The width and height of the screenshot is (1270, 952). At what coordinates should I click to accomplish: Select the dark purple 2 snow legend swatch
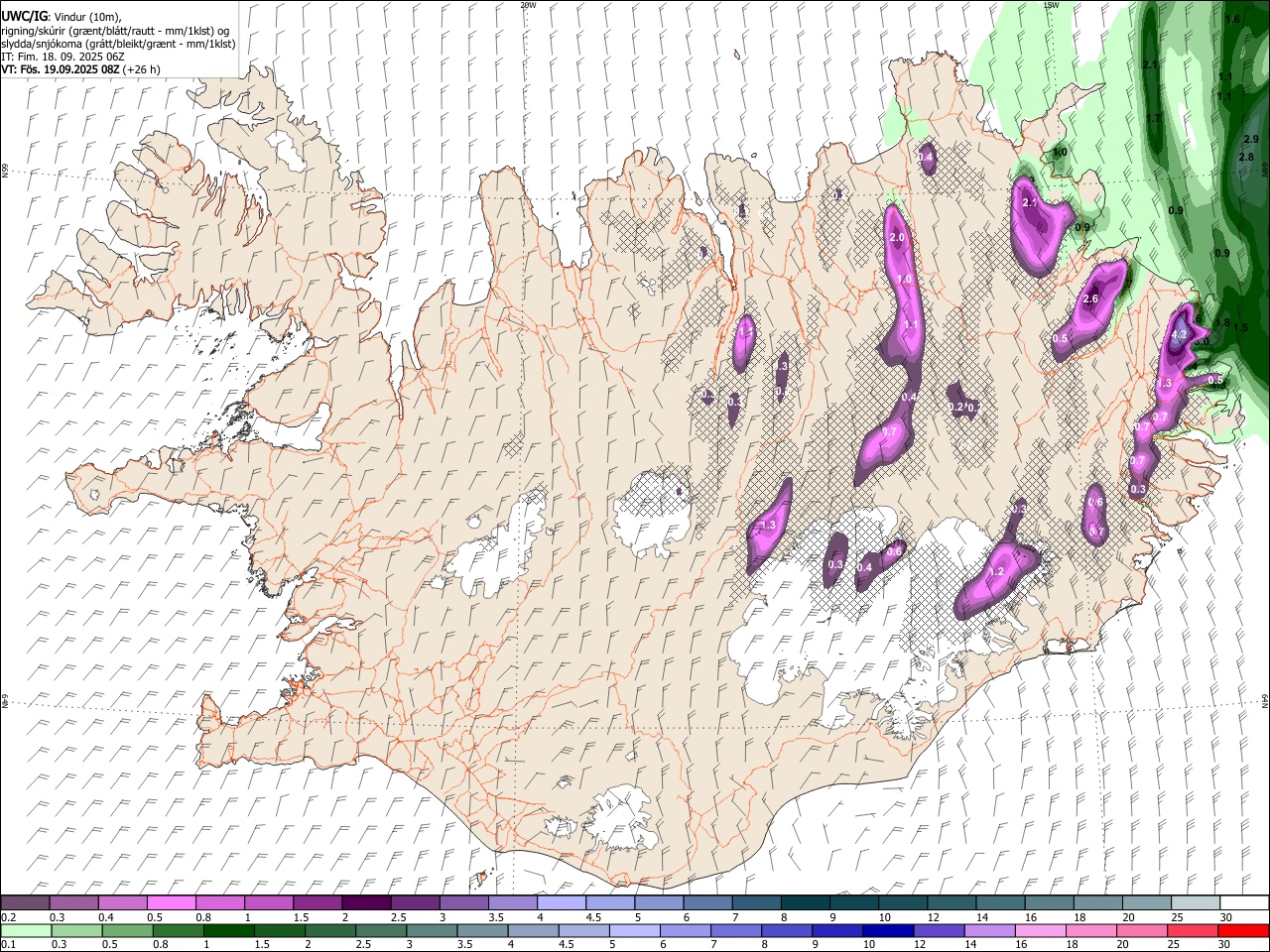pos(366,902)
